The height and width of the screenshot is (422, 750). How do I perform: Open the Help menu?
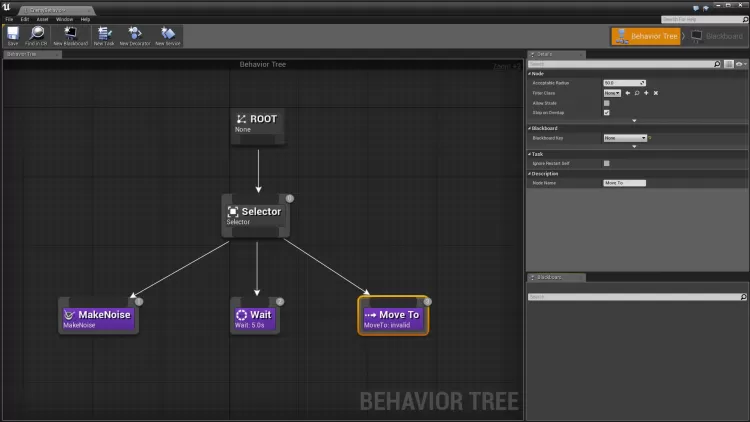[85, 19]
